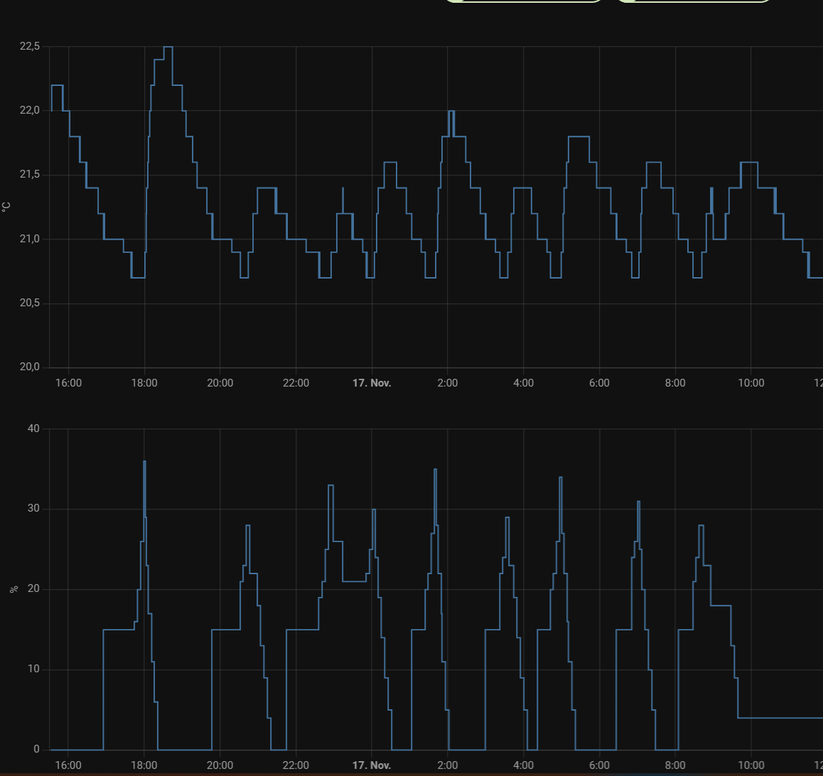Click the 20,0 y-axis label

(x=30, y=367)
